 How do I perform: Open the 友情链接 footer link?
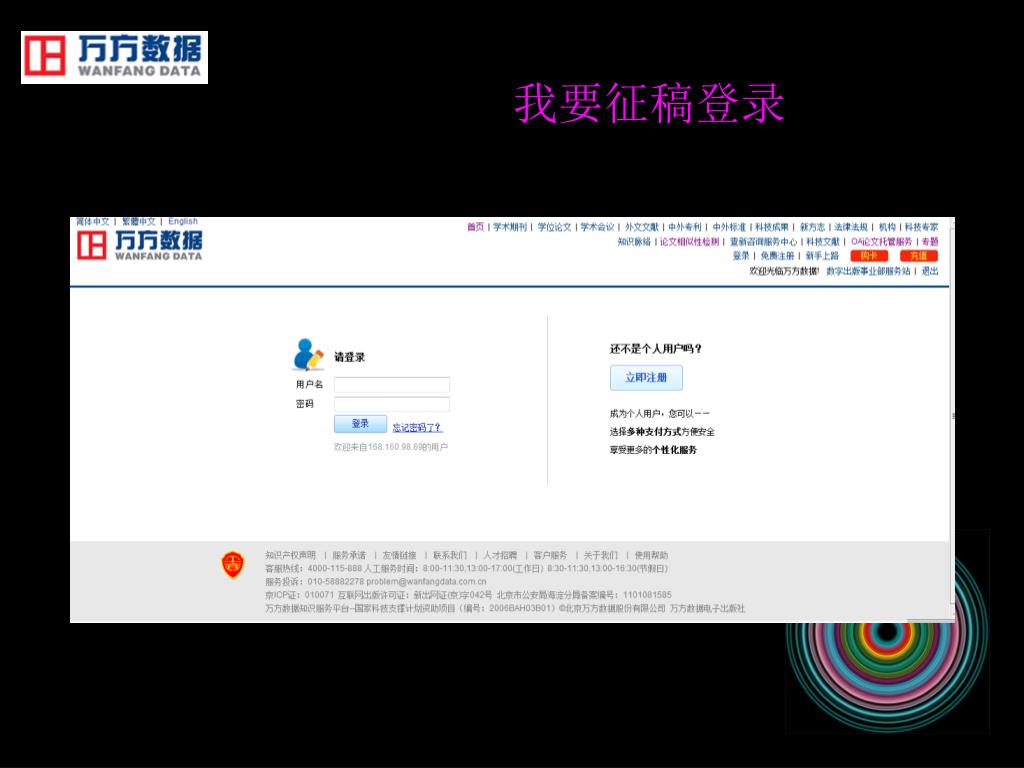point(400,555)
